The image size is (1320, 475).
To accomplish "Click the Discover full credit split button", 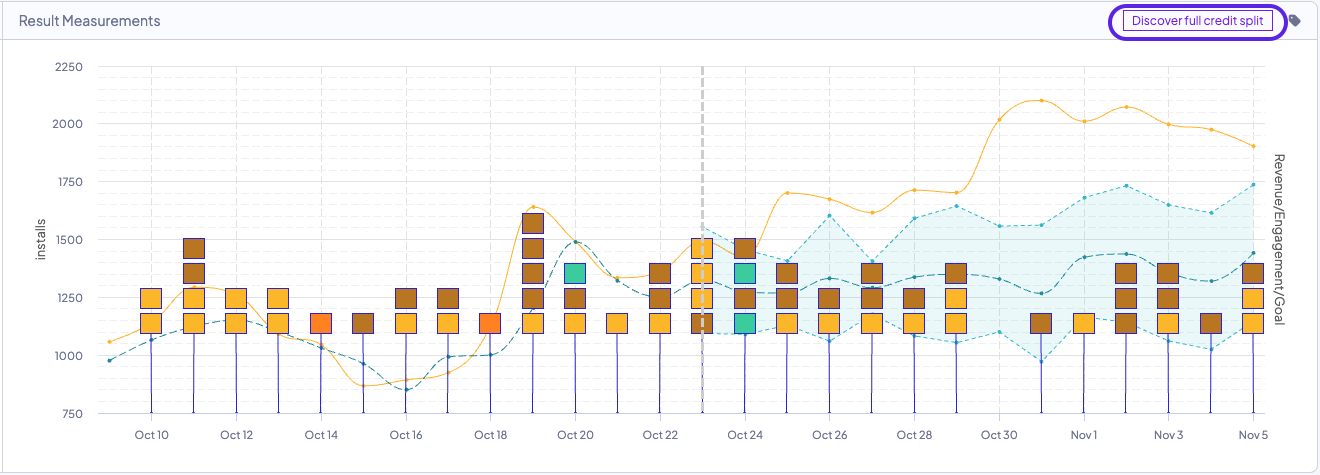I will tap(1197, 21).
